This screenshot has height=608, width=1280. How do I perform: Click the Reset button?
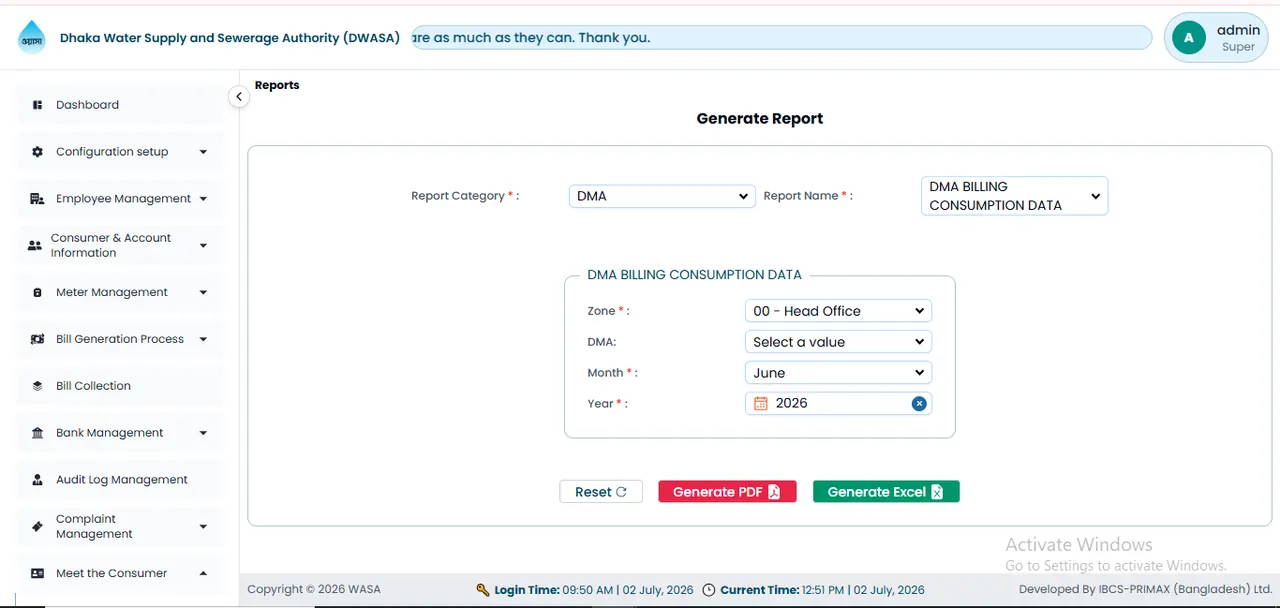point(601,492)
